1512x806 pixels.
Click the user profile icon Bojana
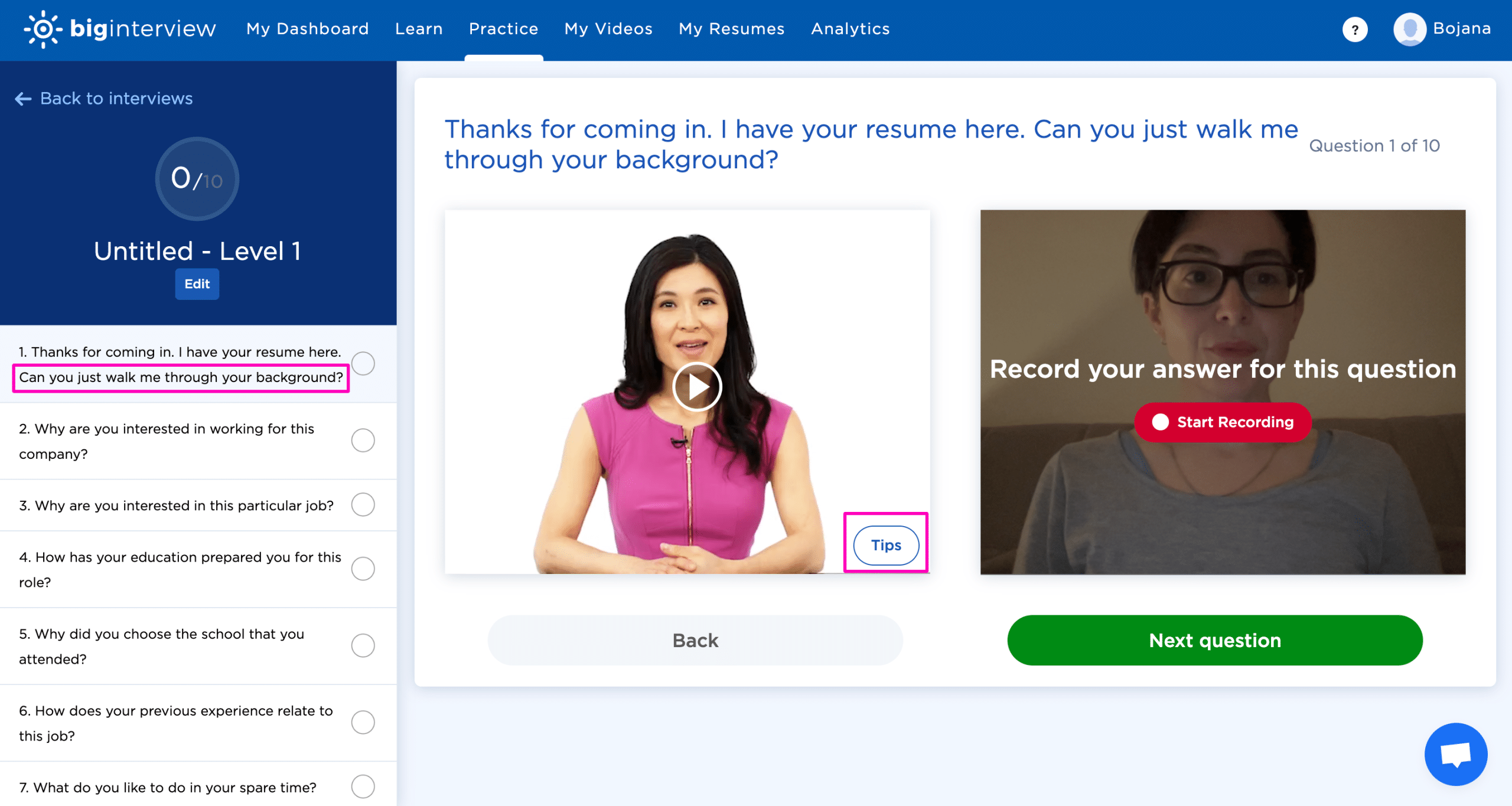[x=1408, y=28]
